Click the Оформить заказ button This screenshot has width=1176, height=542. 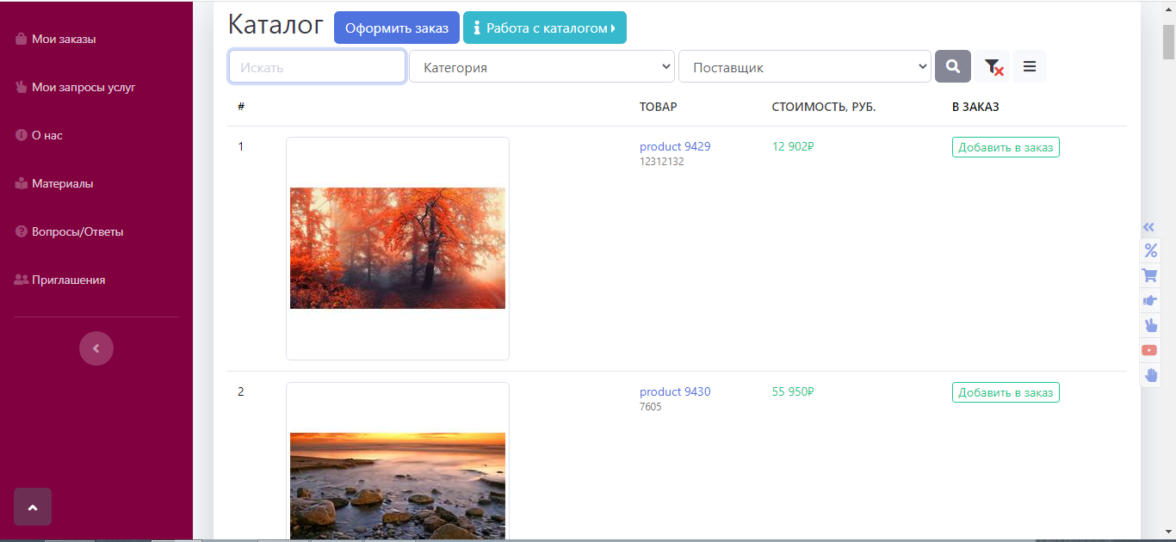[x=397, y=28]
